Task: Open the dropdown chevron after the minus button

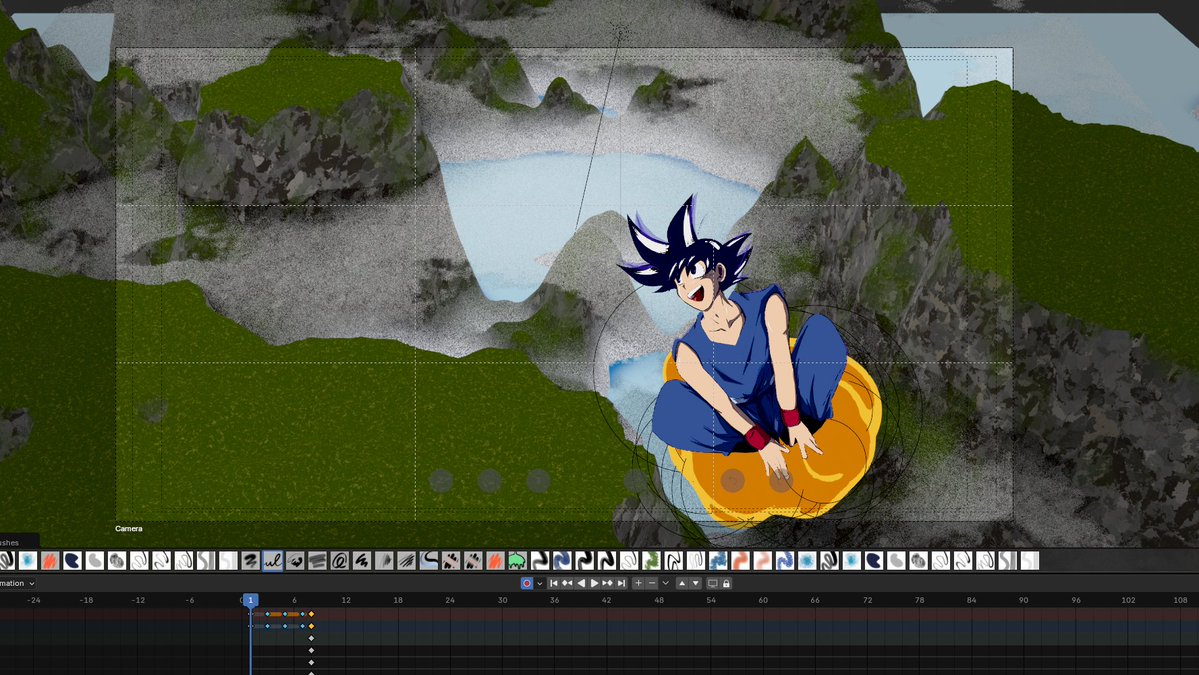Action: coord(665,583)
